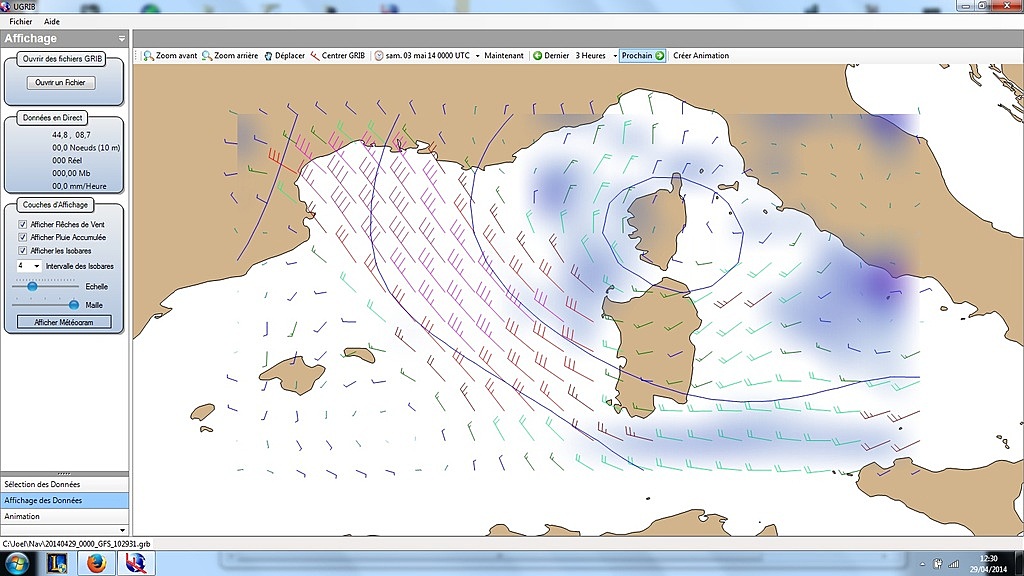Click the Echelle slider handle
The height and width of the screenshot is (576, 1024).
[33, 286]
